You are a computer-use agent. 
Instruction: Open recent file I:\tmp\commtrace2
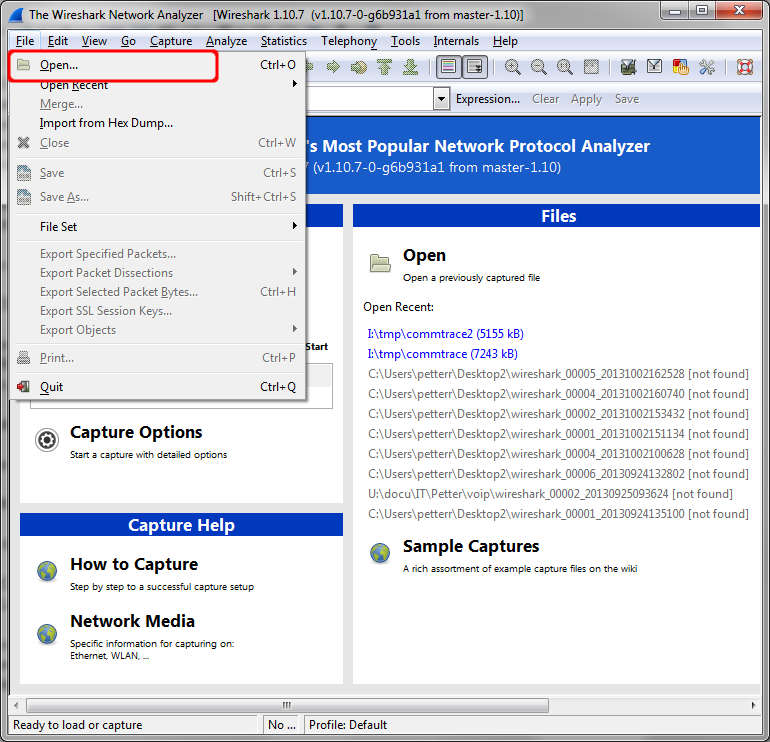coord(445,334)
